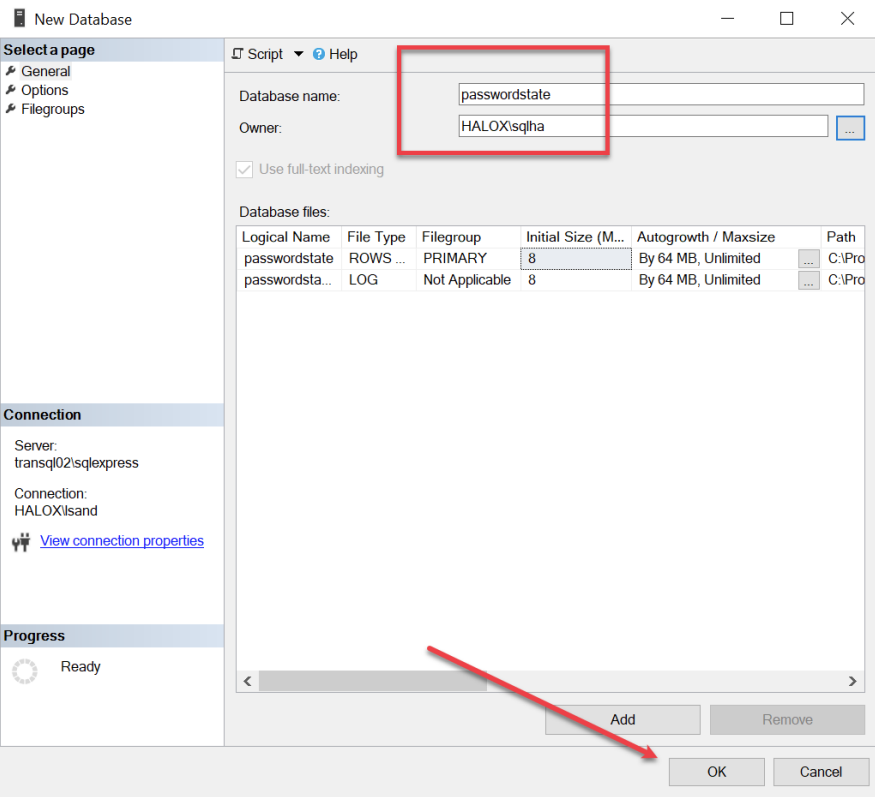Click the LOG file type cell
Screen dimensions: 875x797
(378, 280)
